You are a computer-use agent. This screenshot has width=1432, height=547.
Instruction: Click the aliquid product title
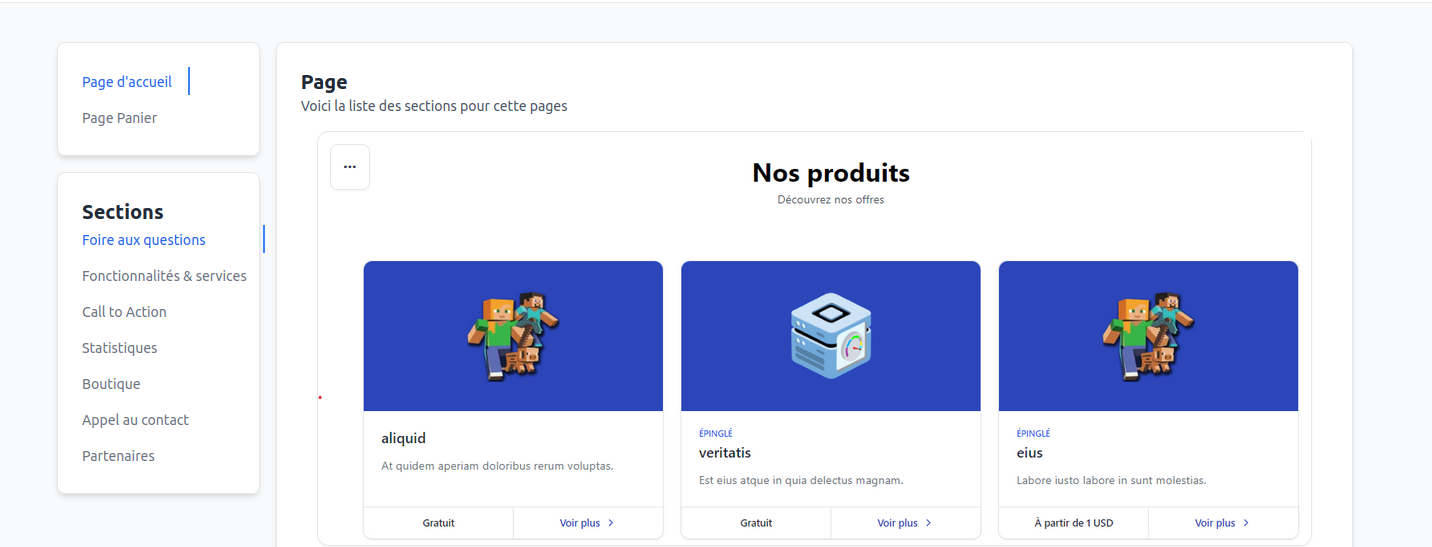pyautogui.click(x=404, y=438)
